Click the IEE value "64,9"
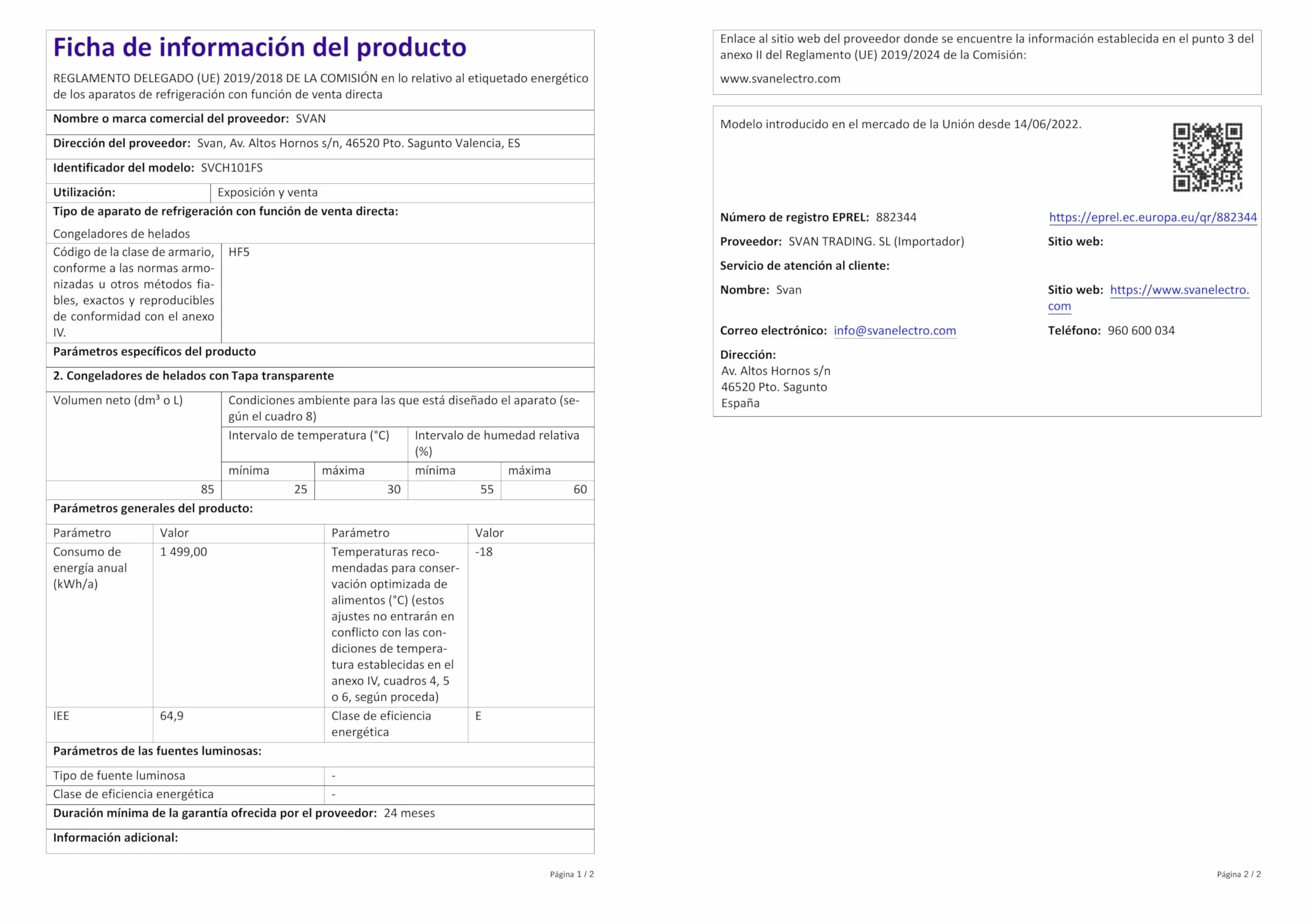 tap(171, 716)
